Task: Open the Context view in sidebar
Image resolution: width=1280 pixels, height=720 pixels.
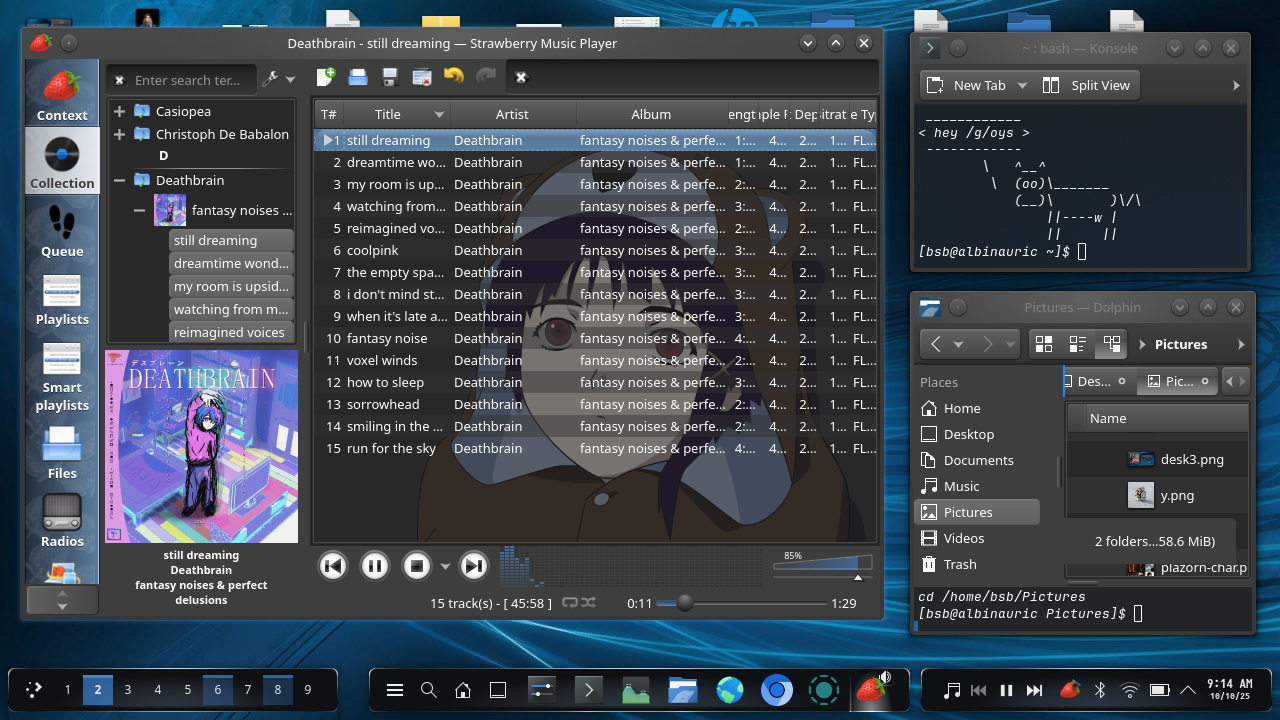Action: click(x=62, y=95)
